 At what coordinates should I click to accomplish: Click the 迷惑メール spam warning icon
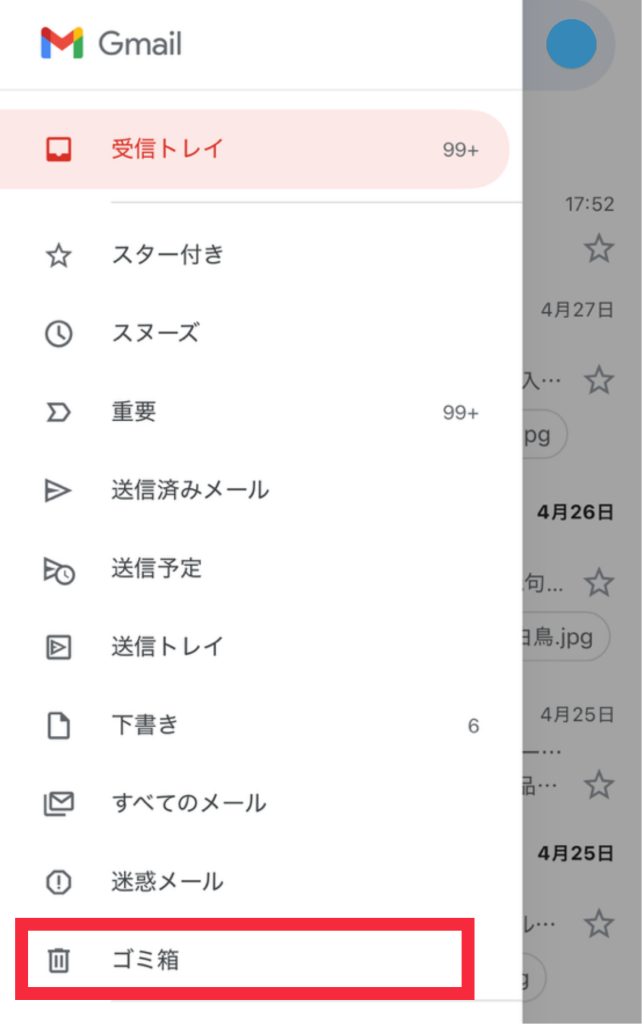pos(59,882)
